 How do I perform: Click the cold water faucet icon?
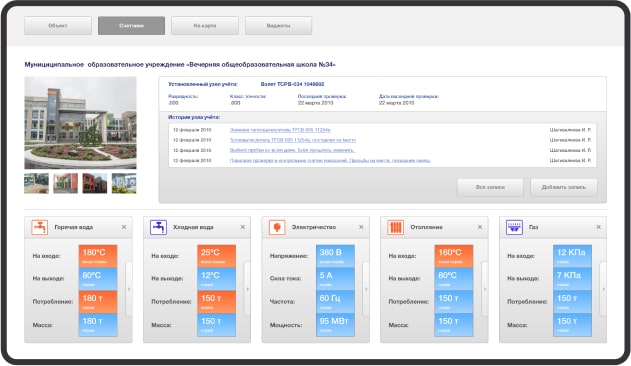click(x=158, y=227)
